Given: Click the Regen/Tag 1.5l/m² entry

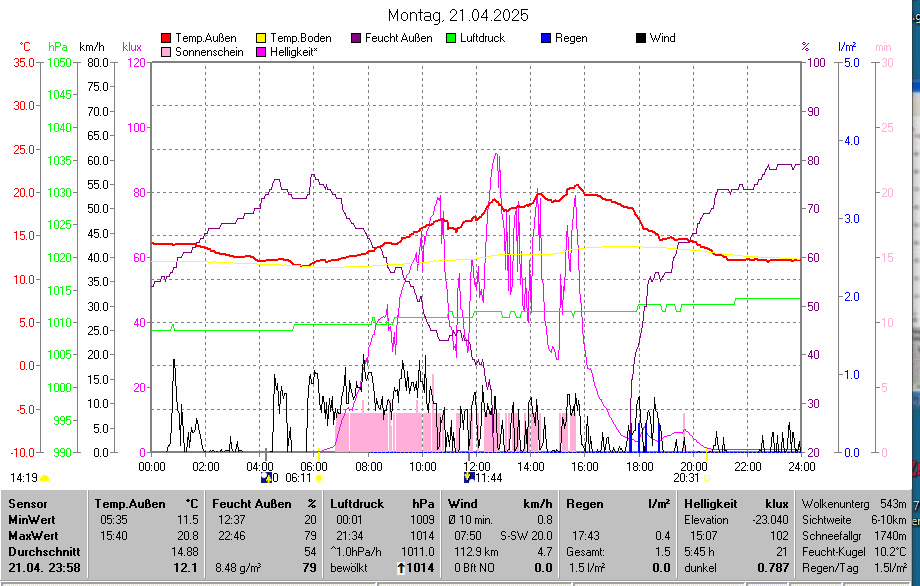Looking at the screenshot, I should 854,568.
